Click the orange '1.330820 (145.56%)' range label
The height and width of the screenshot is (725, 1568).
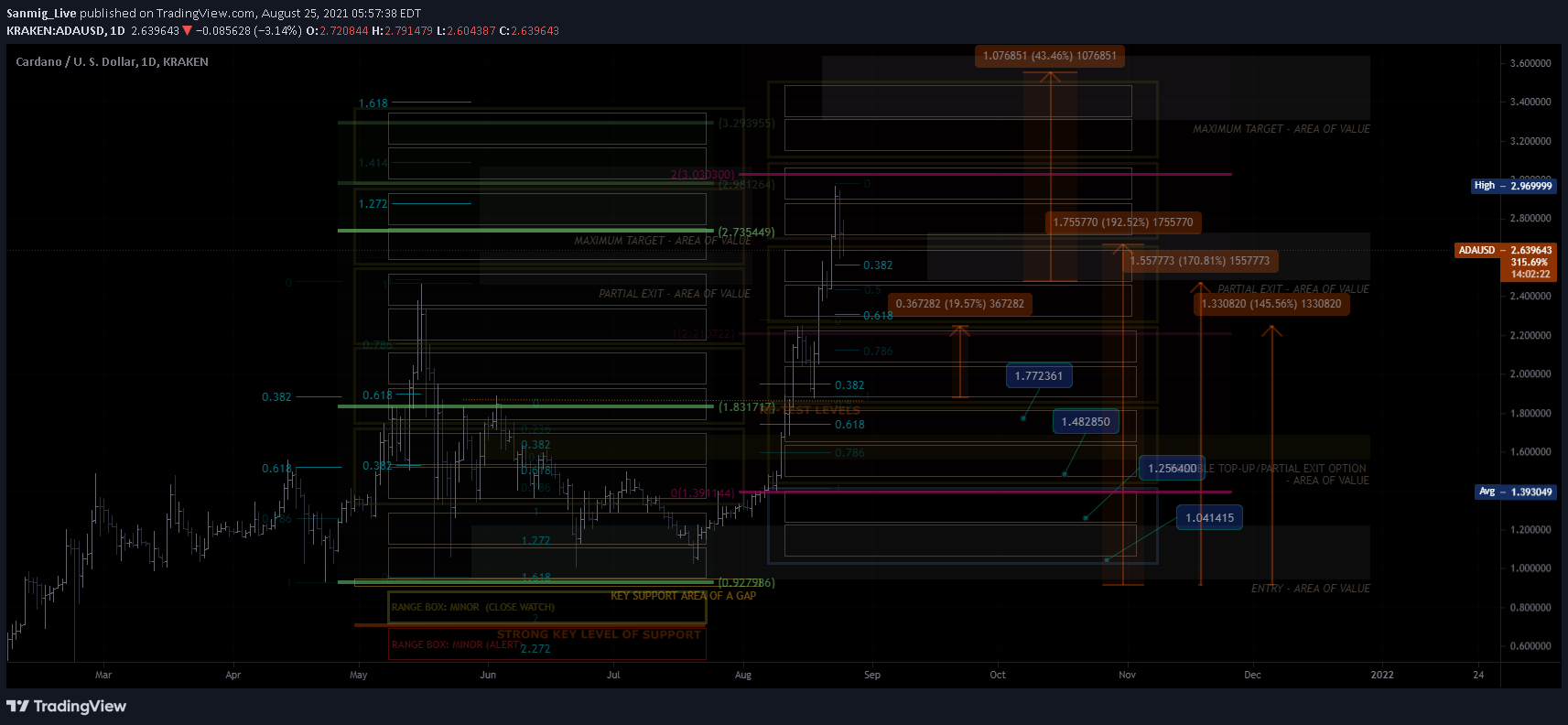1271,304
